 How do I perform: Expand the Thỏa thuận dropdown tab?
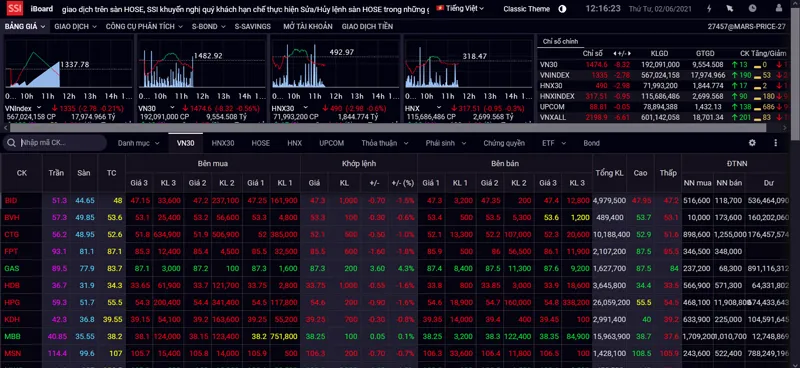385,143
